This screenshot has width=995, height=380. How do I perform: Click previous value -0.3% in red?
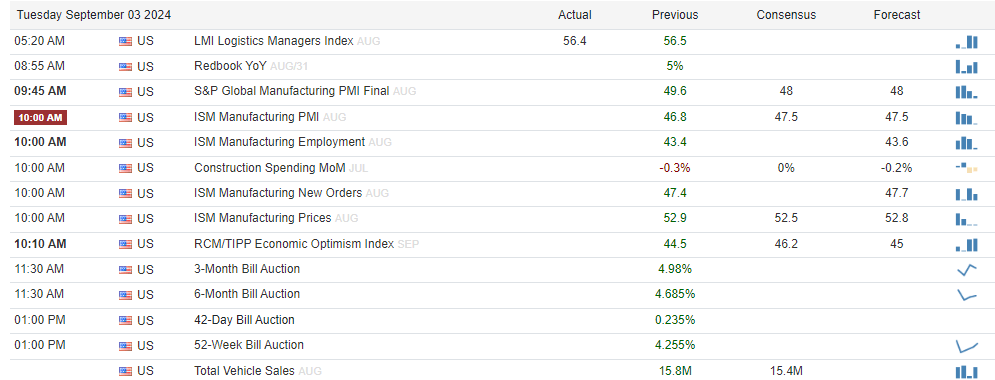[675, 167]
